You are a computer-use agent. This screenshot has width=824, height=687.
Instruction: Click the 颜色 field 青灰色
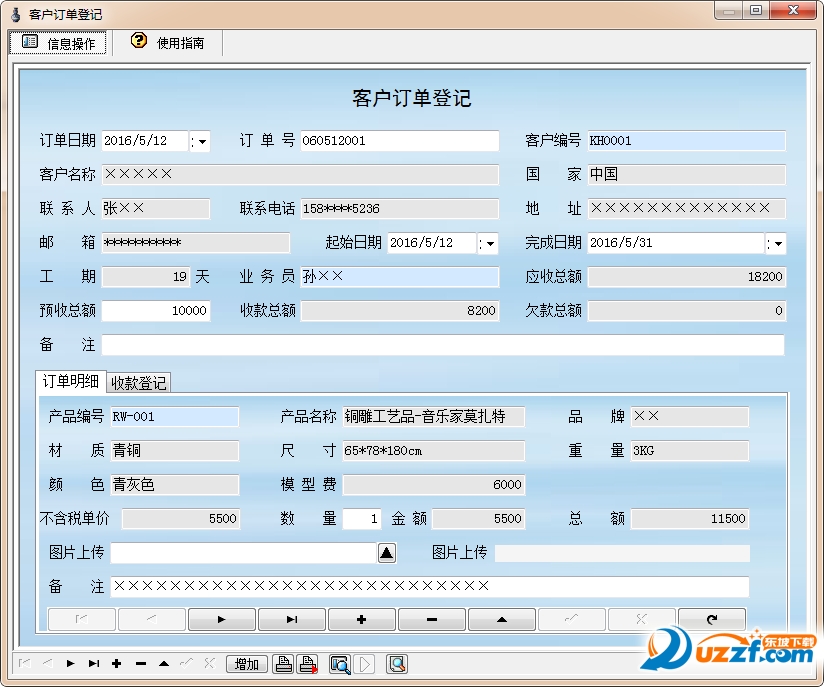[174, 485]
